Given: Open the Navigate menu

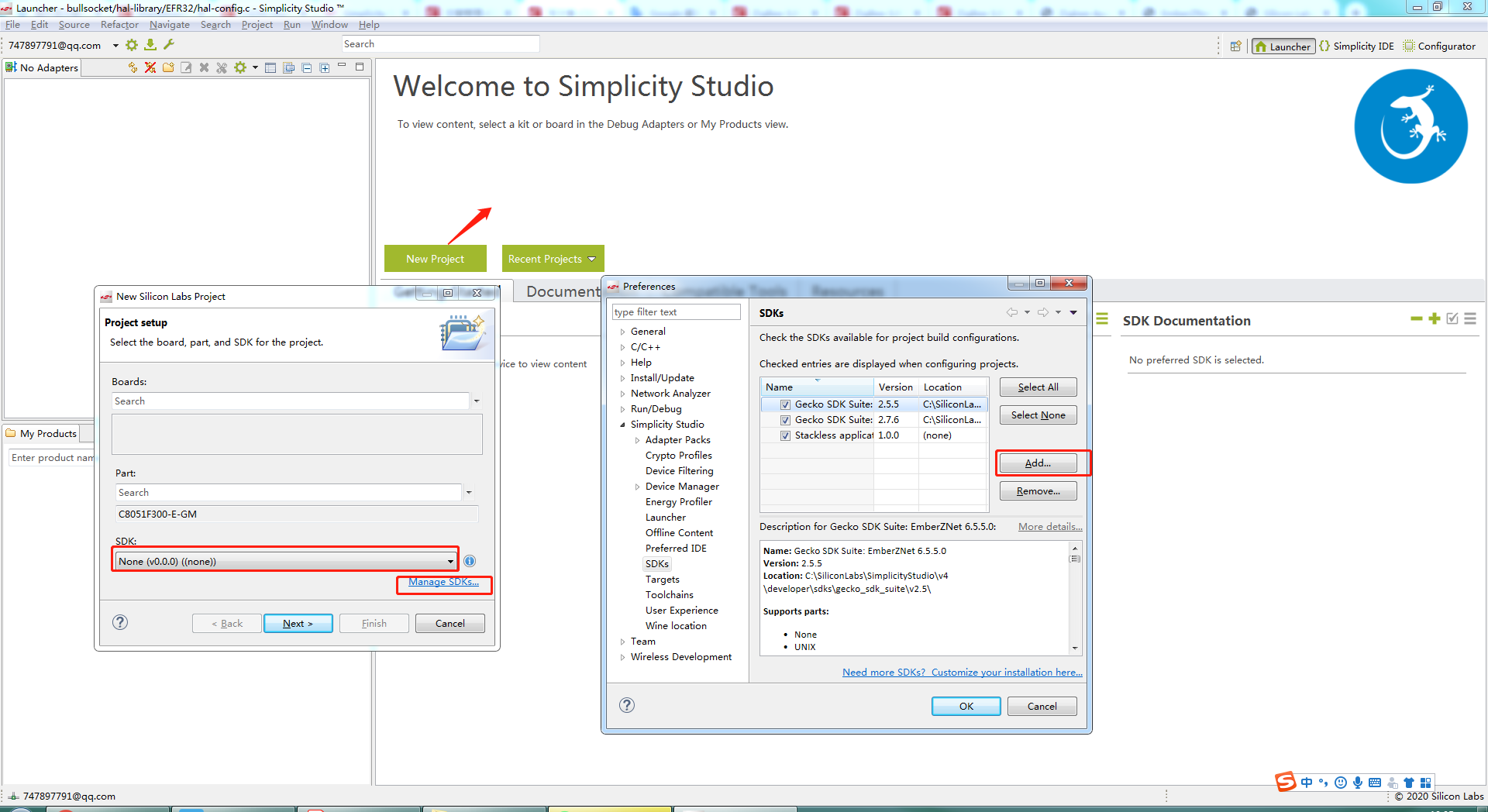Looking at the screenshot, I should 170,25.
